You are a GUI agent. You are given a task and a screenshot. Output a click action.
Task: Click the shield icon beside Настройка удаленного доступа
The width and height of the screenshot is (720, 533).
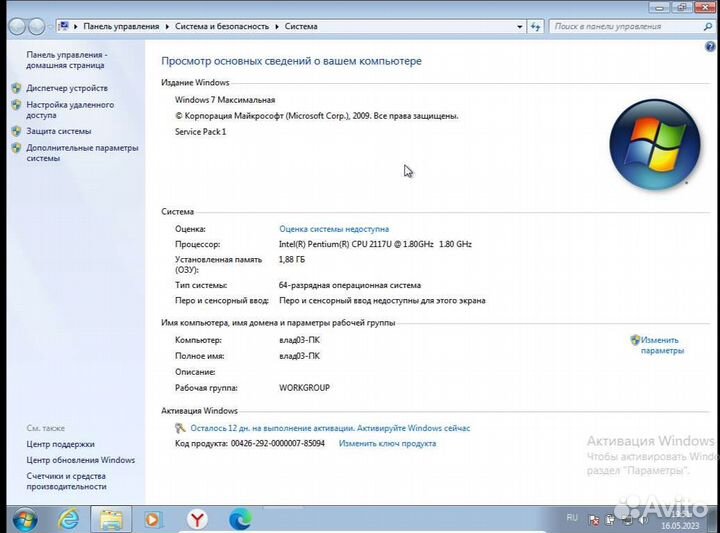coord(17,105)
